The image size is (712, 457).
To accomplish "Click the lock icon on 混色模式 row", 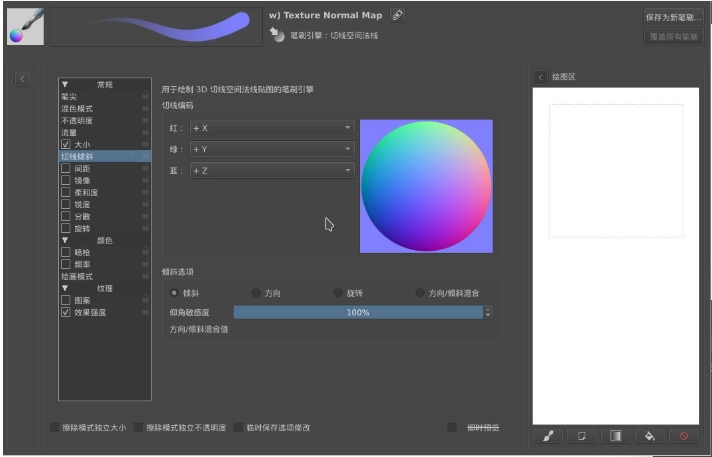I will 145,108.
